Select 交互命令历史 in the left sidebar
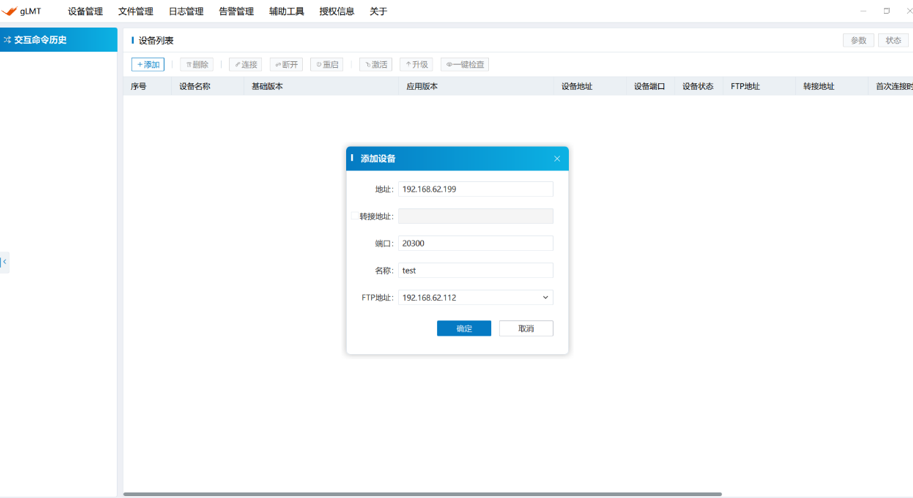 pos(59,40)
